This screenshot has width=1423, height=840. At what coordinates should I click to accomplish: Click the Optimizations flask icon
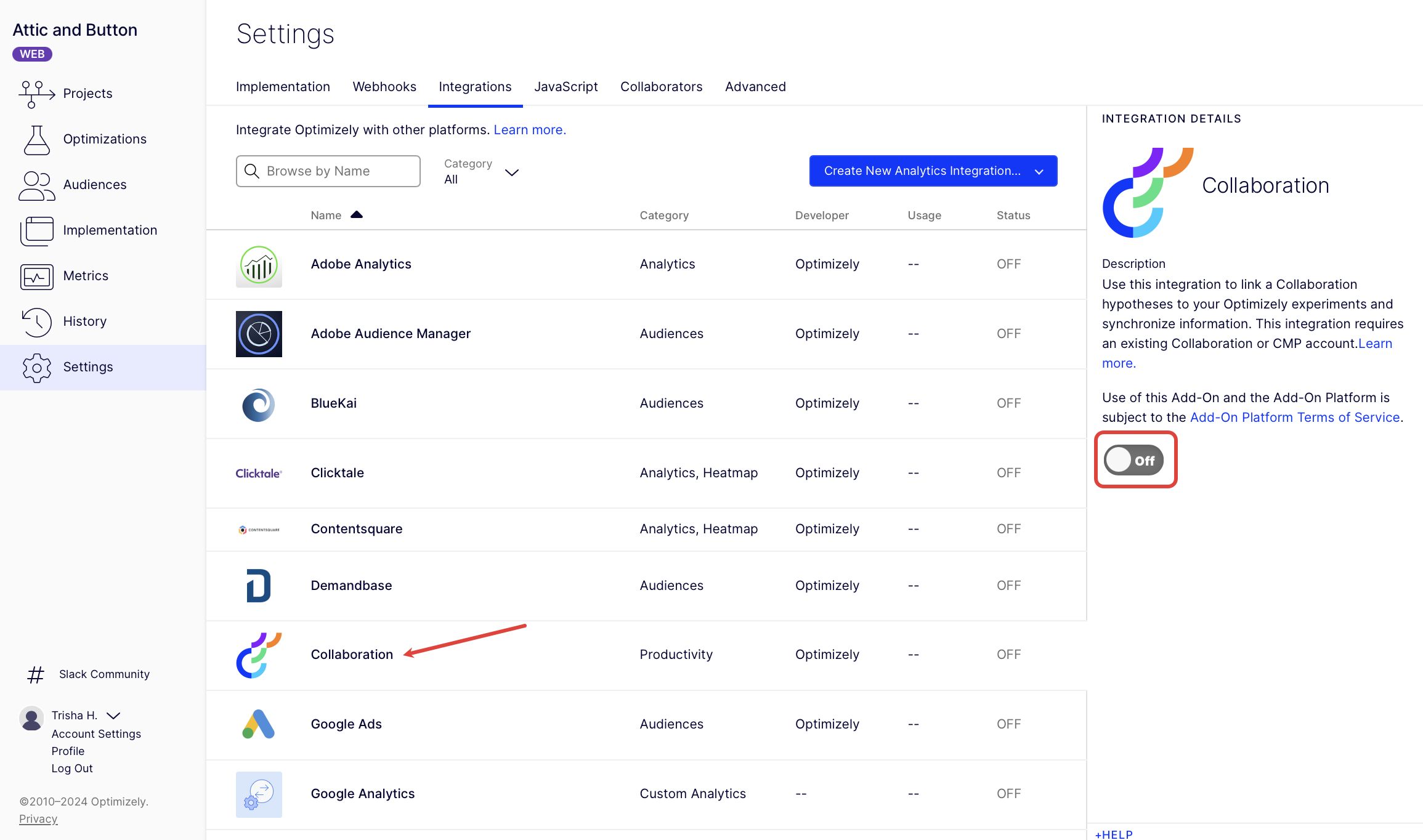37,139
